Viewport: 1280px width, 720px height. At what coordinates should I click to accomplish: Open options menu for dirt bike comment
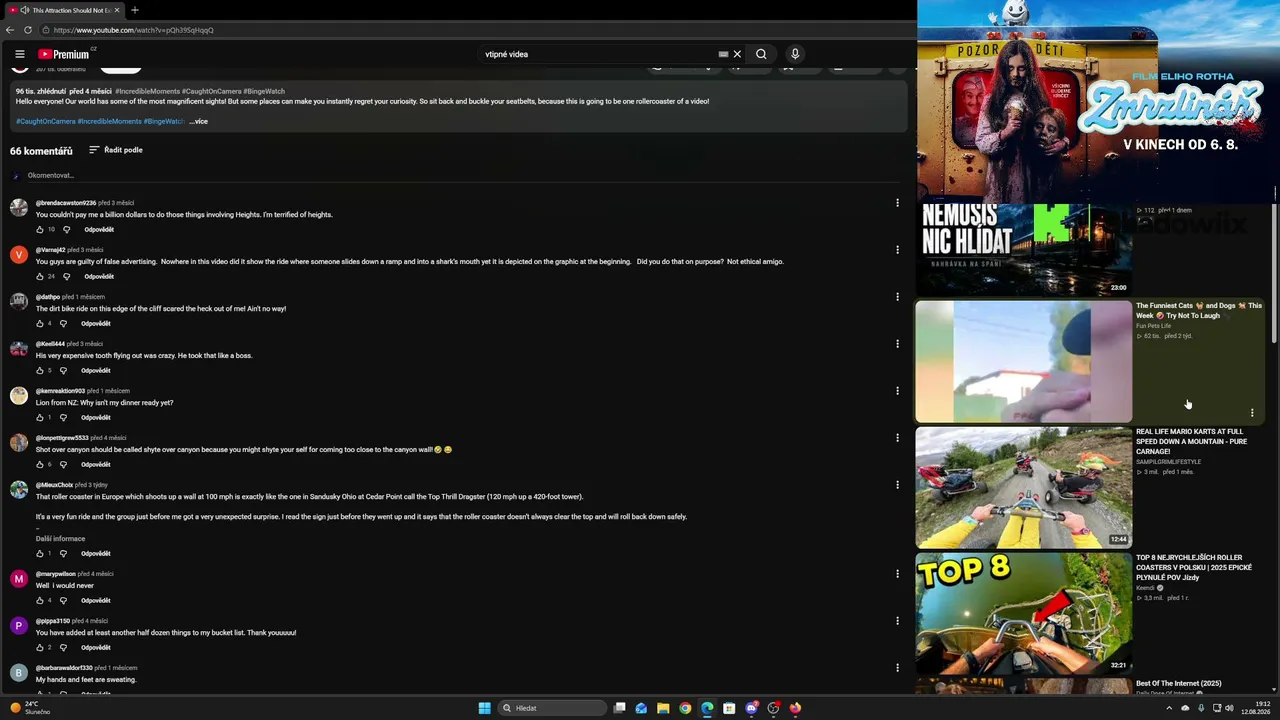tap(897, 297)
